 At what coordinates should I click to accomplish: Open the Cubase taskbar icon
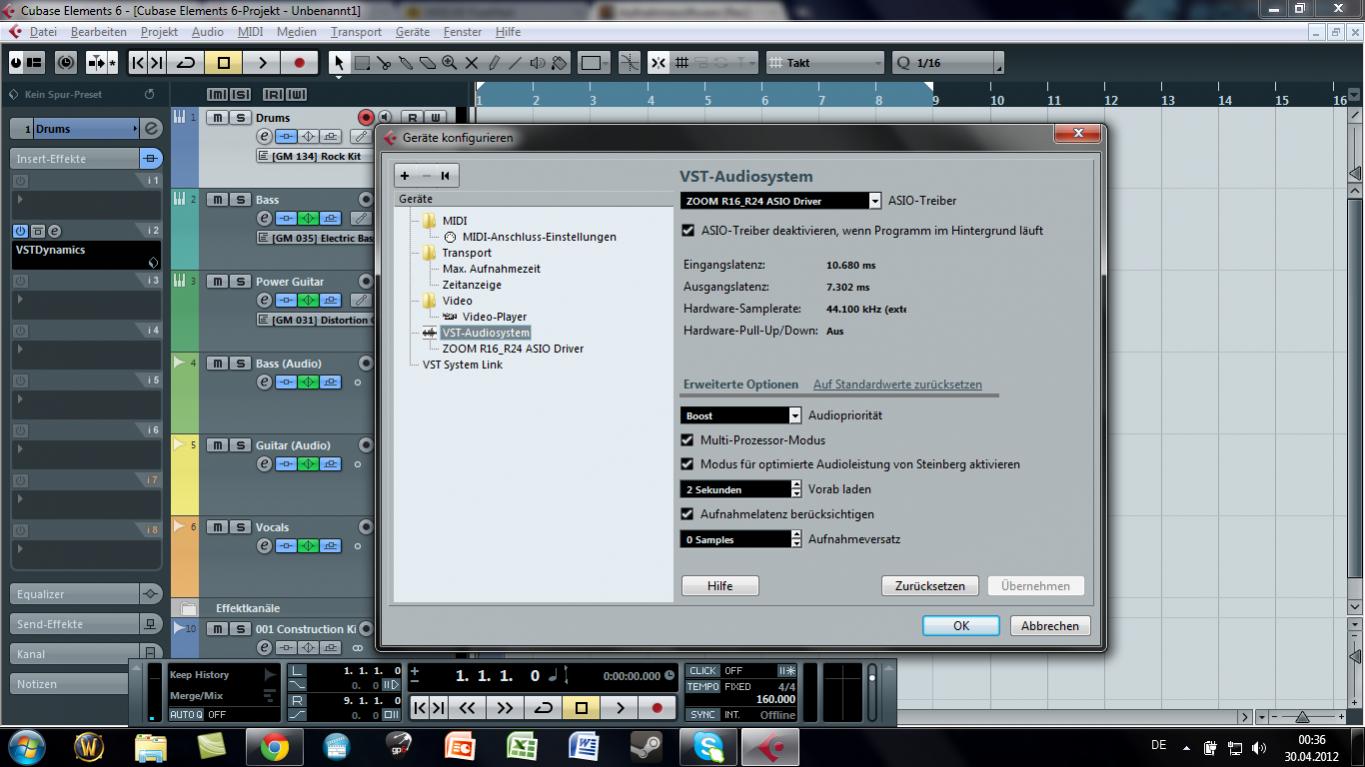[x=770, y=746]
